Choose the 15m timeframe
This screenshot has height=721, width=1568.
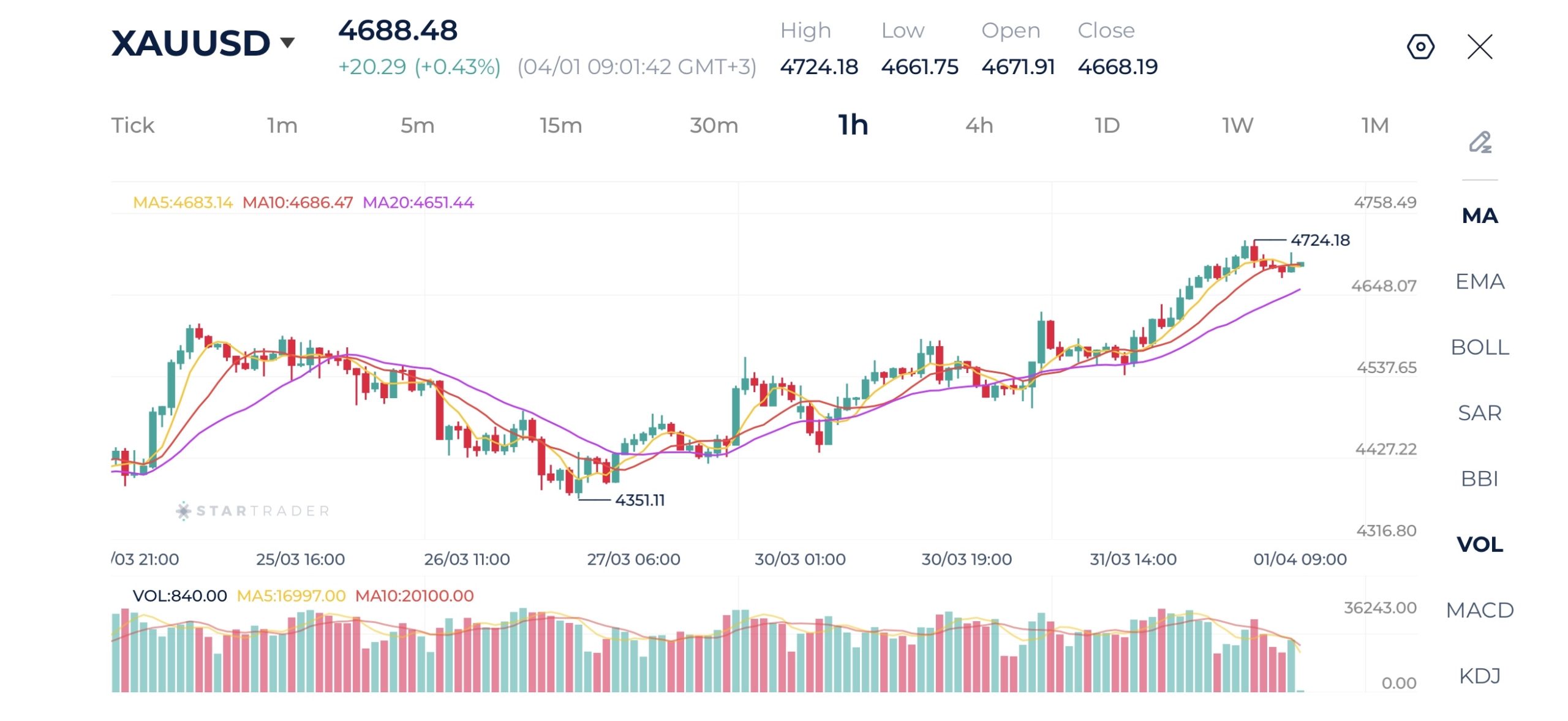pos(560,126)
